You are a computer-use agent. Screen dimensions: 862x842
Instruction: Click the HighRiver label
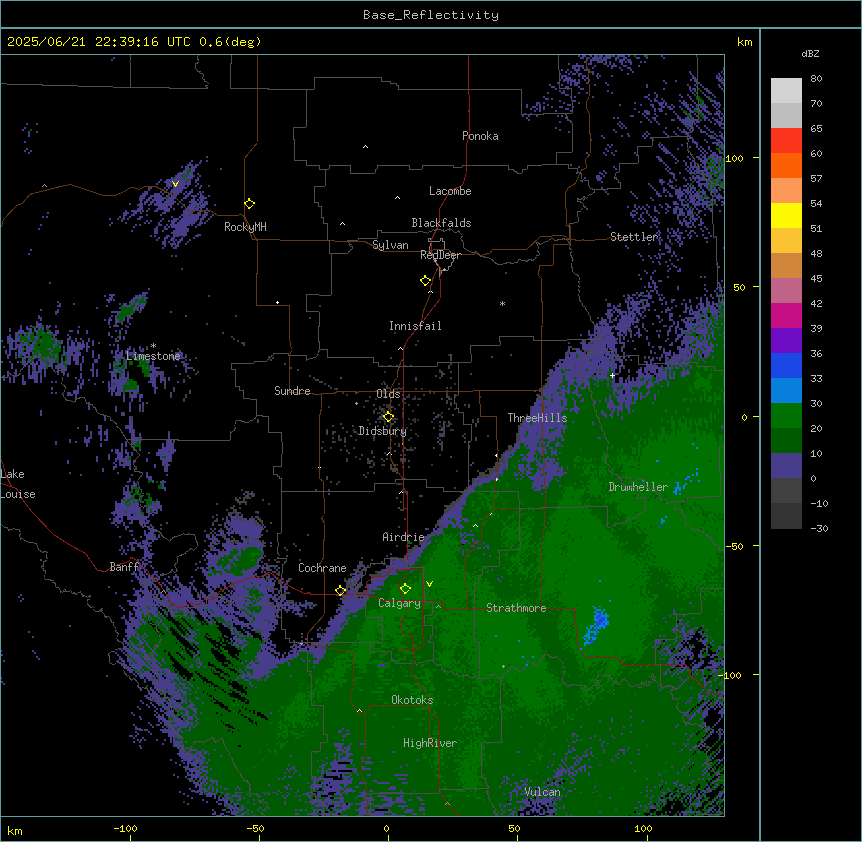tap(430, 743)
